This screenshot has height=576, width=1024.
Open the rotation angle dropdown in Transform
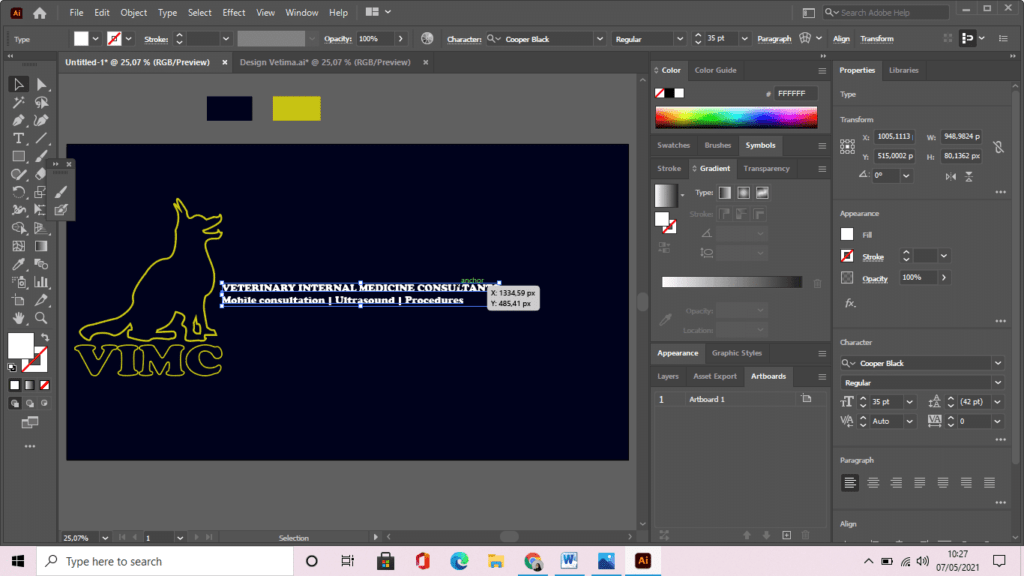coord(906,176)
